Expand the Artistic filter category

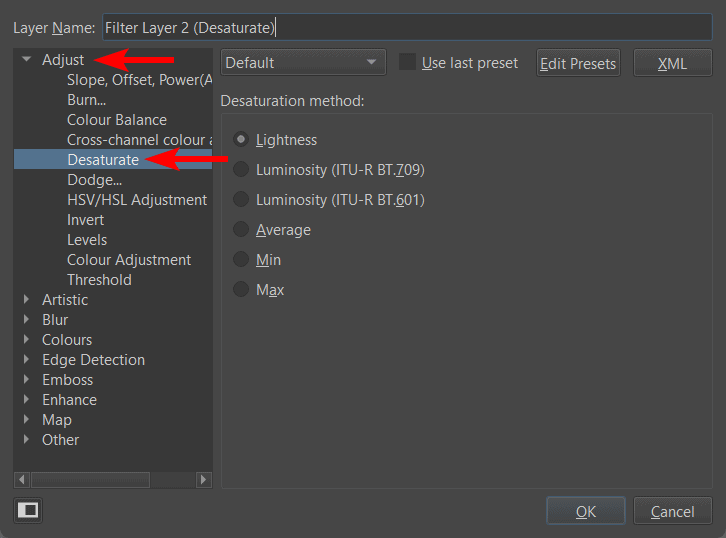click(x=27, y=300)
